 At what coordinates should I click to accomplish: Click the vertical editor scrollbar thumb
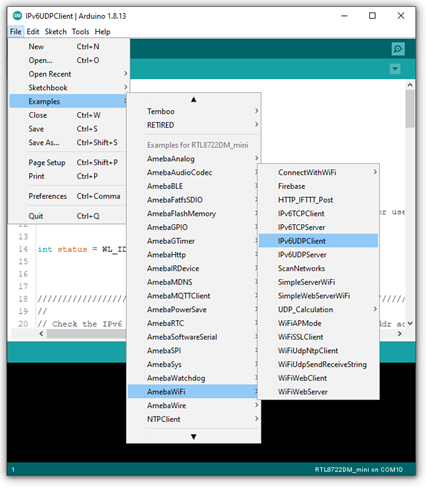coord(410,109)
